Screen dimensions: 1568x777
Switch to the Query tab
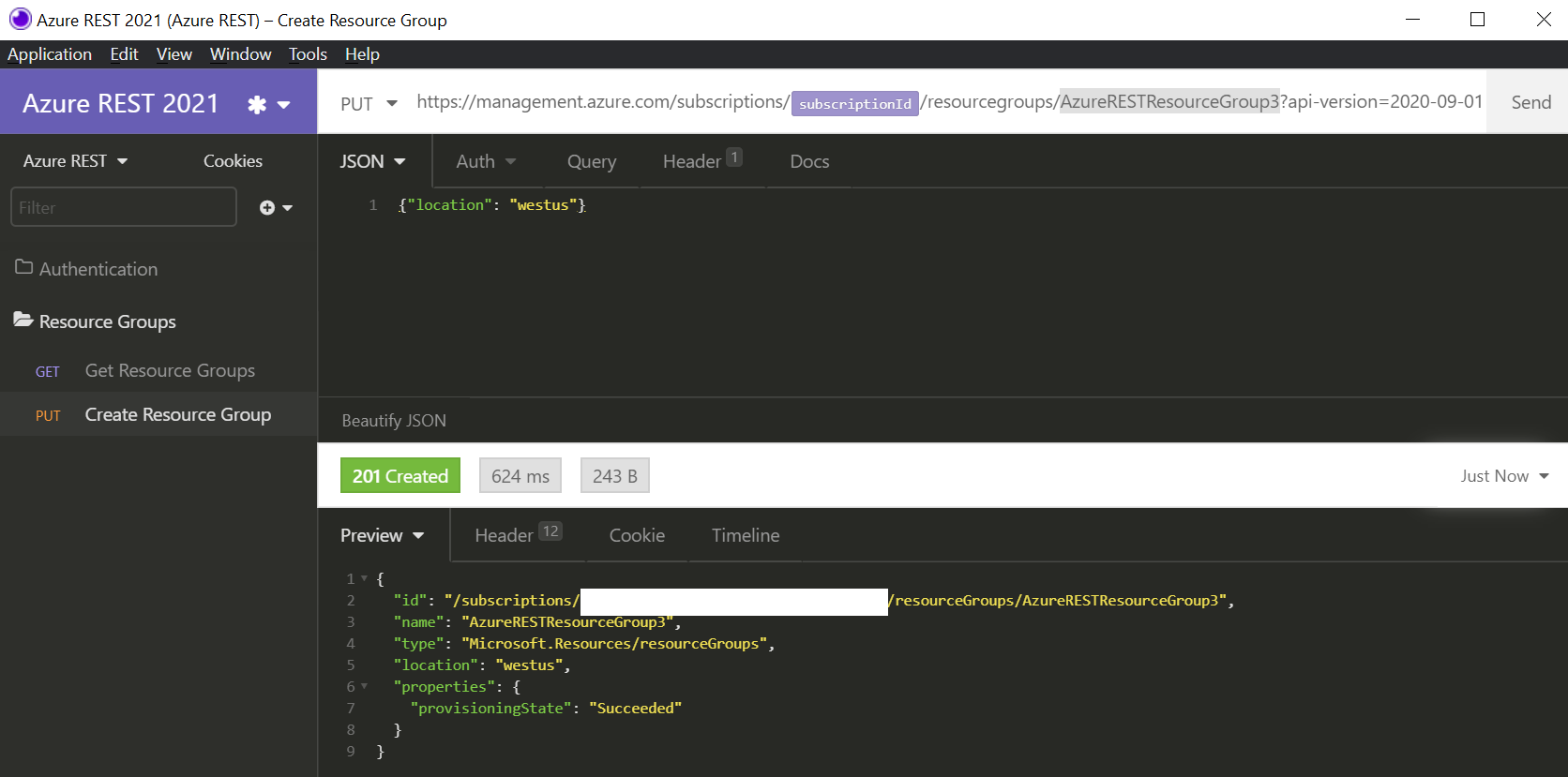(x=591, y=161)
